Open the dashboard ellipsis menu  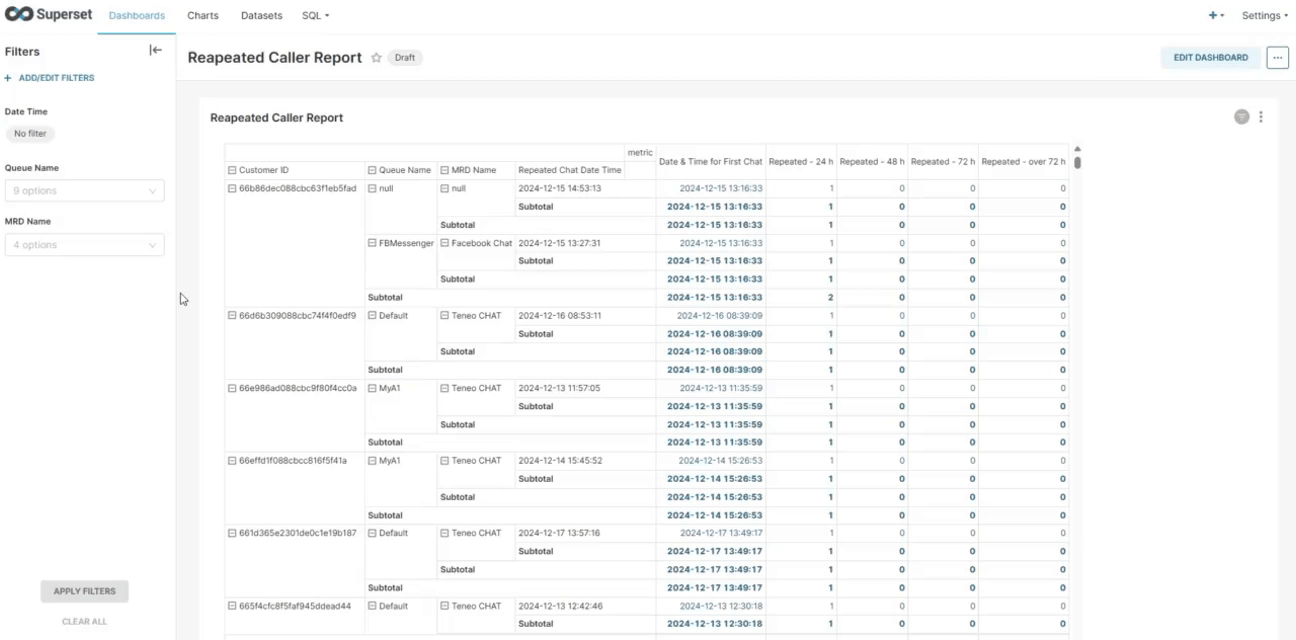click(x=1277, y=57)
